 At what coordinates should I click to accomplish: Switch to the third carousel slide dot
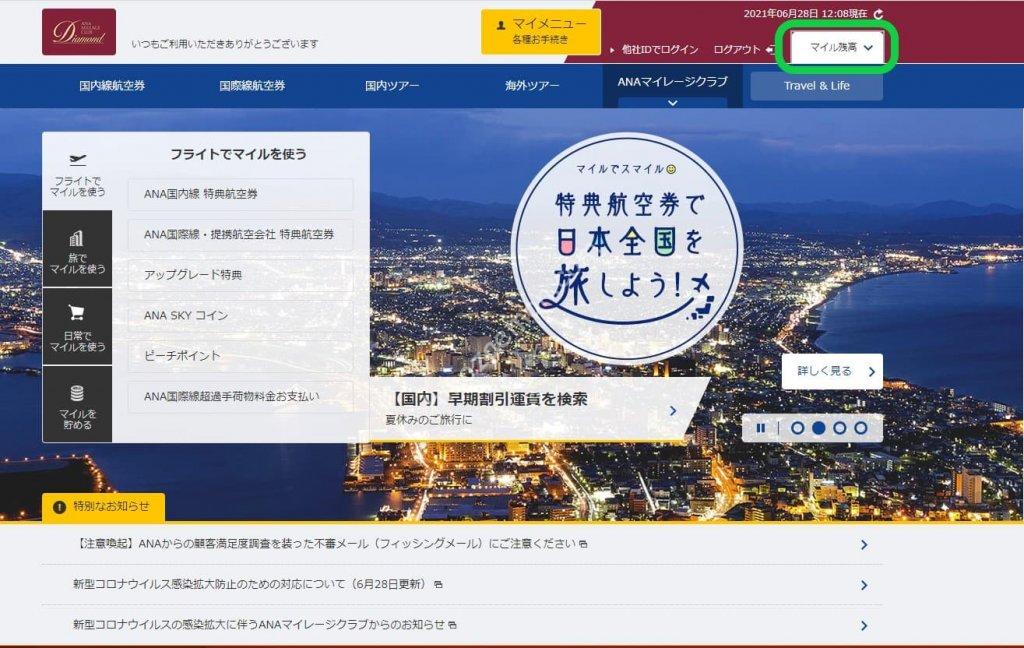point(840,428)
